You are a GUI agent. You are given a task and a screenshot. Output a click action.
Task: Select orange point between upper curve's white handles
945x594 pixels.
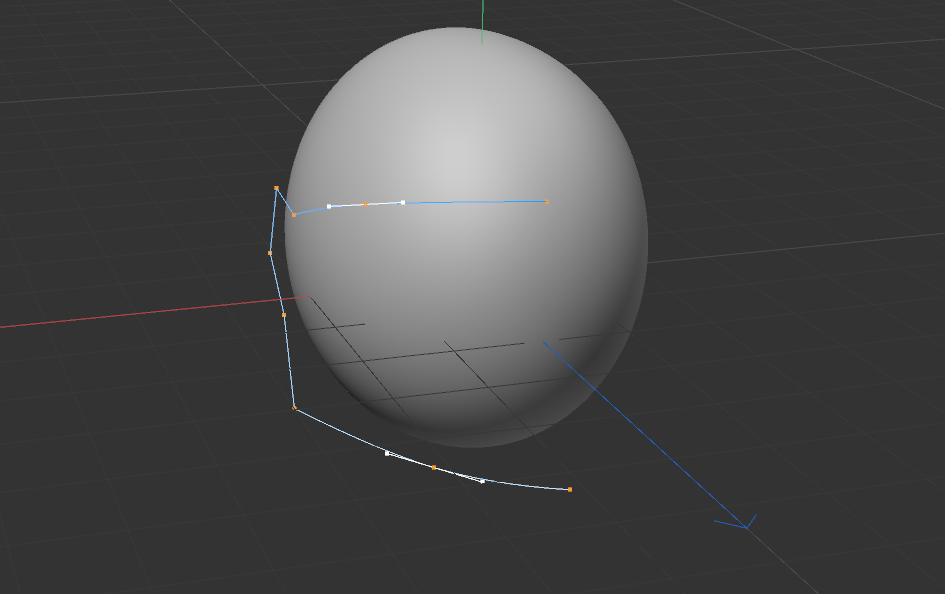point(366,204)
